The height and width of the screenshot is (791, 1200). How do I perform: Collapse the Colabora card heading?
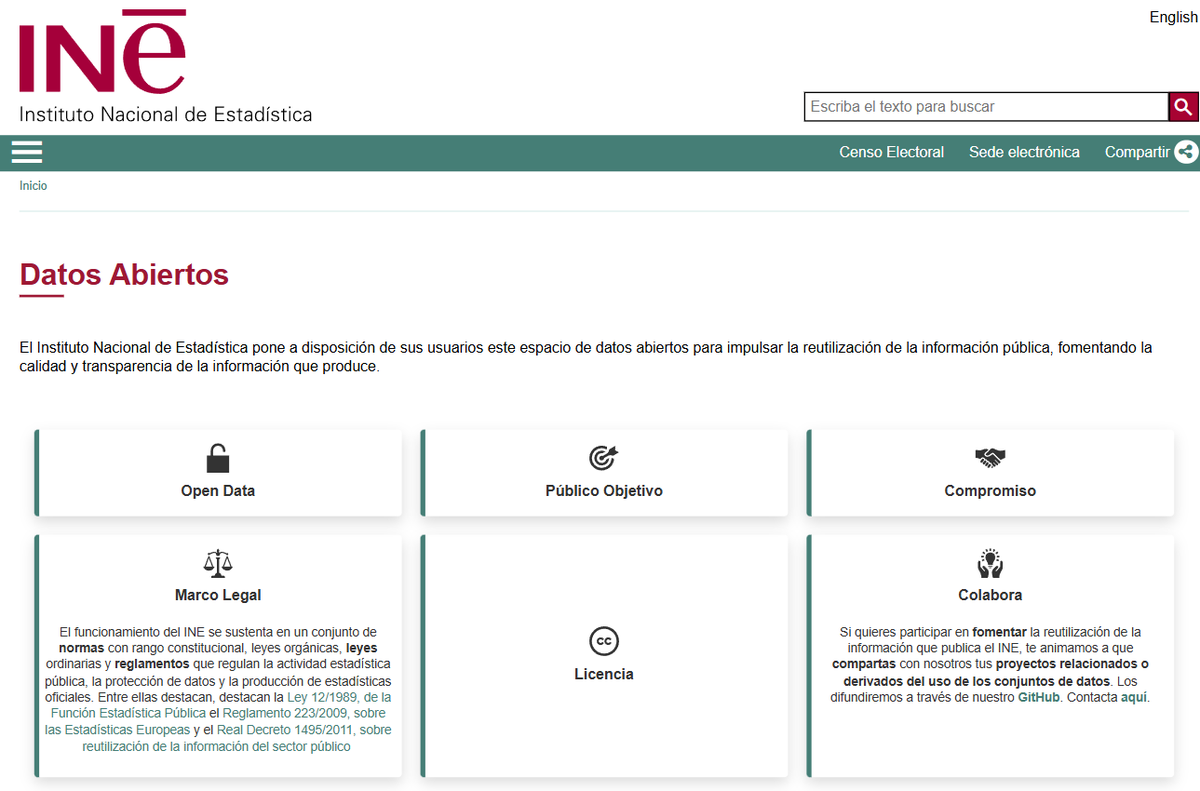point(990,595)
